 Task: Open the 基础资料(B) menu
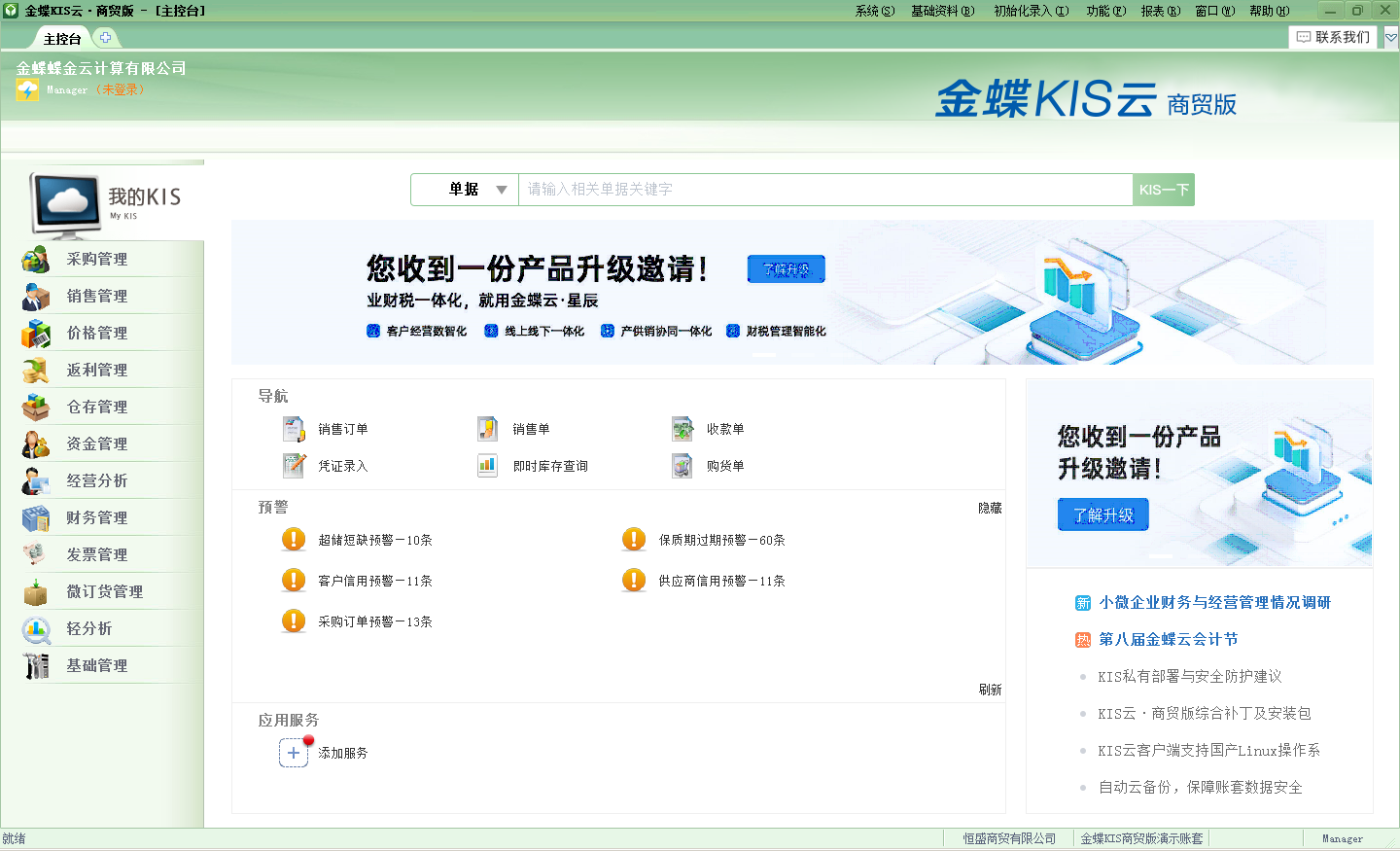942,11
